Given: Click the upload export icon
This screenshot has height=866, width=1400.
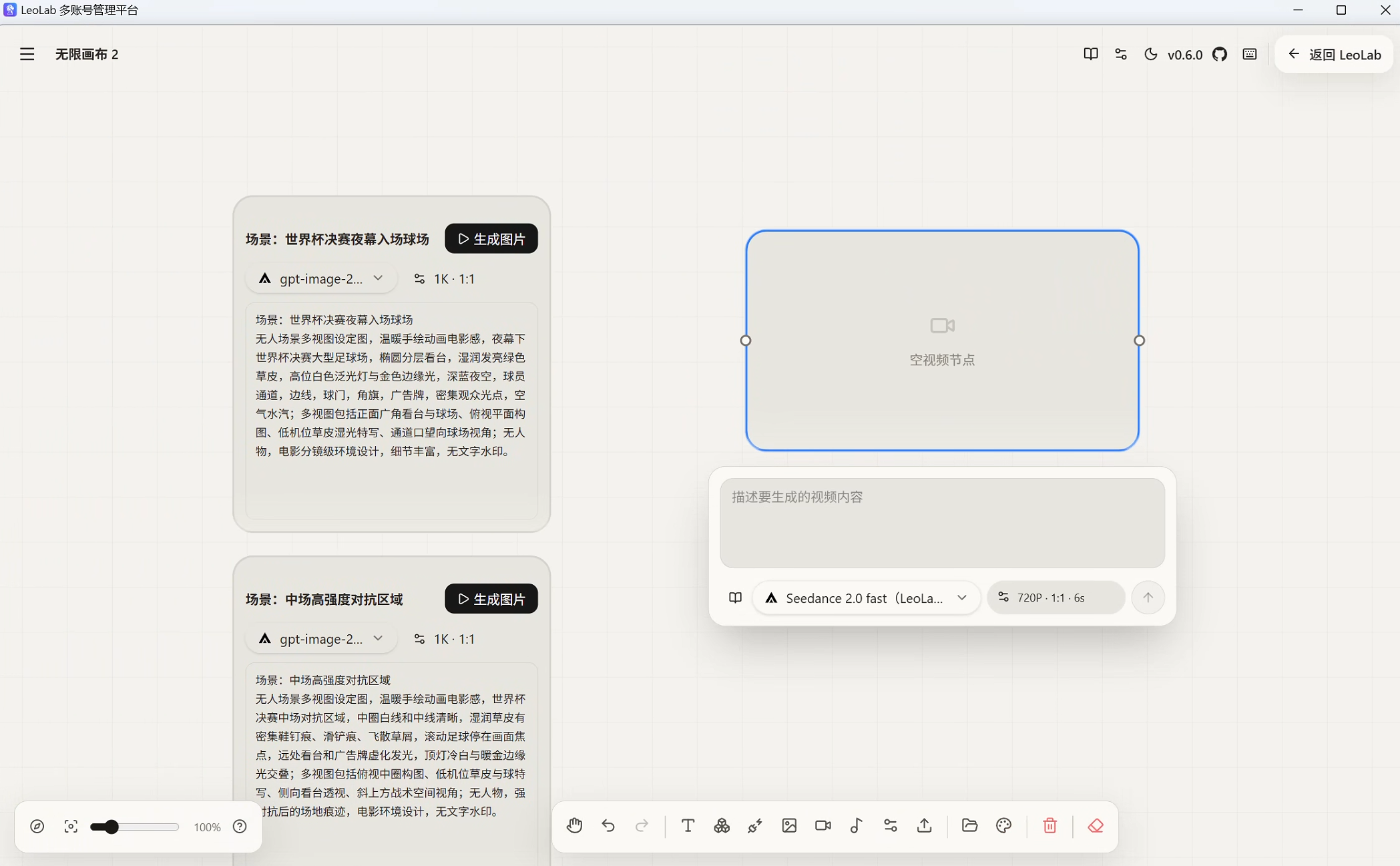Looking at the screenshot, I should [924, 826].
